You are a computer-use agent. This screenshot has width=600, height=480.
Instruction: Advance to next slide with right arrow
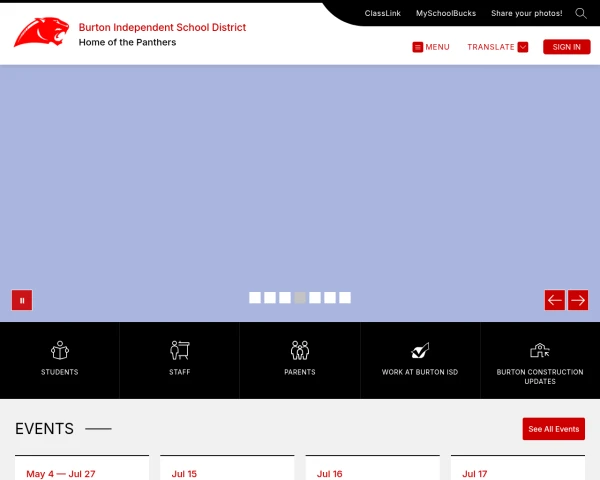pyautogui.click(x=578, y=300)
